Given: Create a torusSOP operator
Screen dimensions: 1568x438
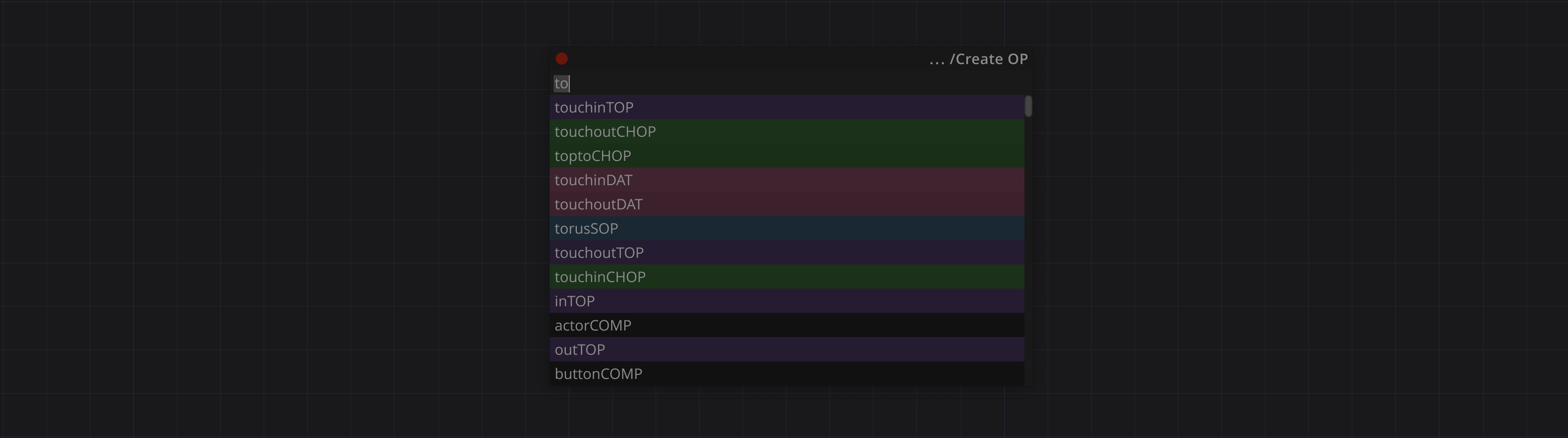Looking at the screenshot, I should (586, 229).
